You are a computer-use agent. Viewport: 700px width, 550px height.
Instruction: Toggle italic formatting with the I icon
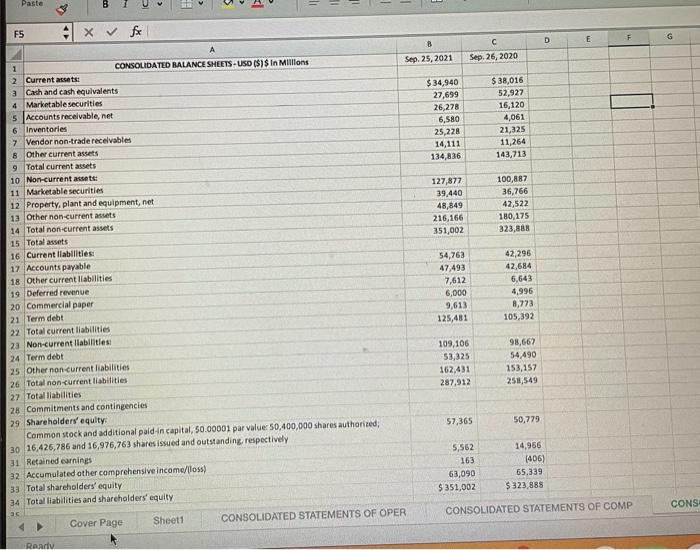[125, 4]
